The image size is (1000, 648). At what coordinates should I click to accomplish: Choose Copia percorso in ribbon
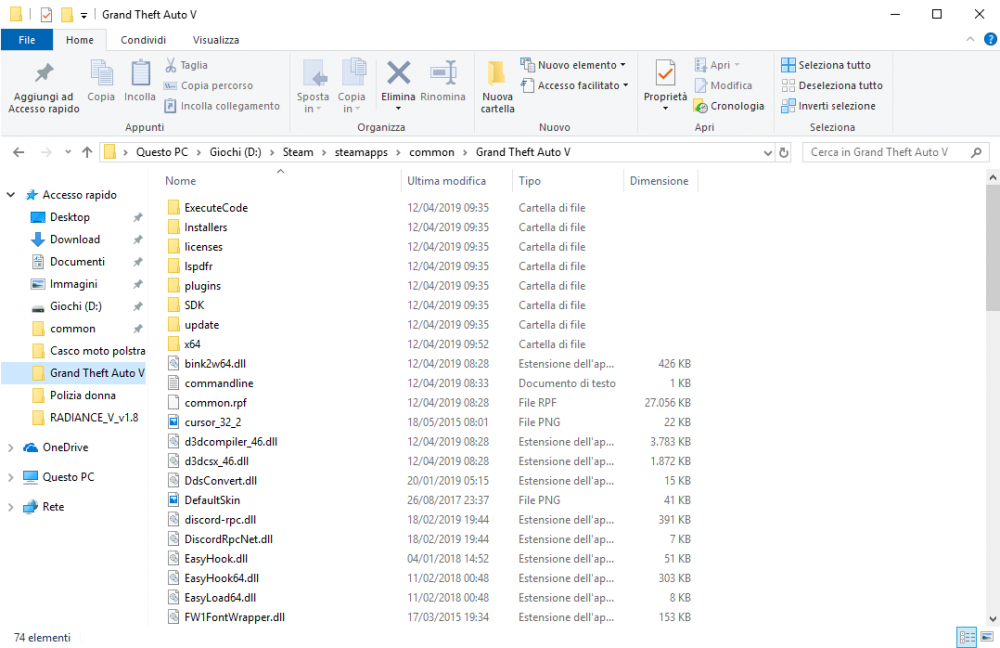pyautogui.click(x=209, y=85)
